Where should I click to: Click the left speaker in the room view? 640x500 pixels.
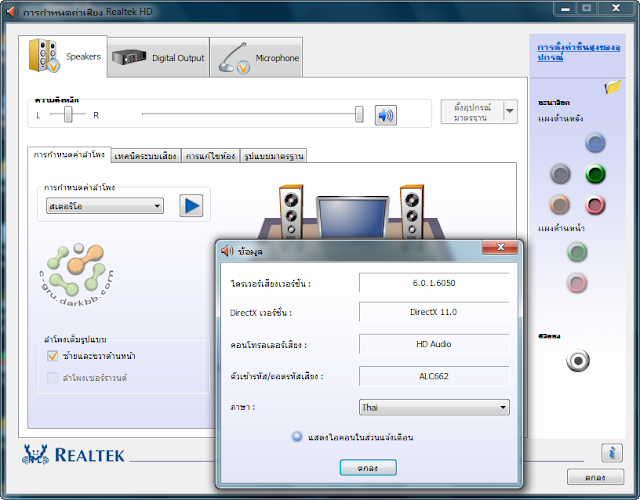click(x=291, y=211)
